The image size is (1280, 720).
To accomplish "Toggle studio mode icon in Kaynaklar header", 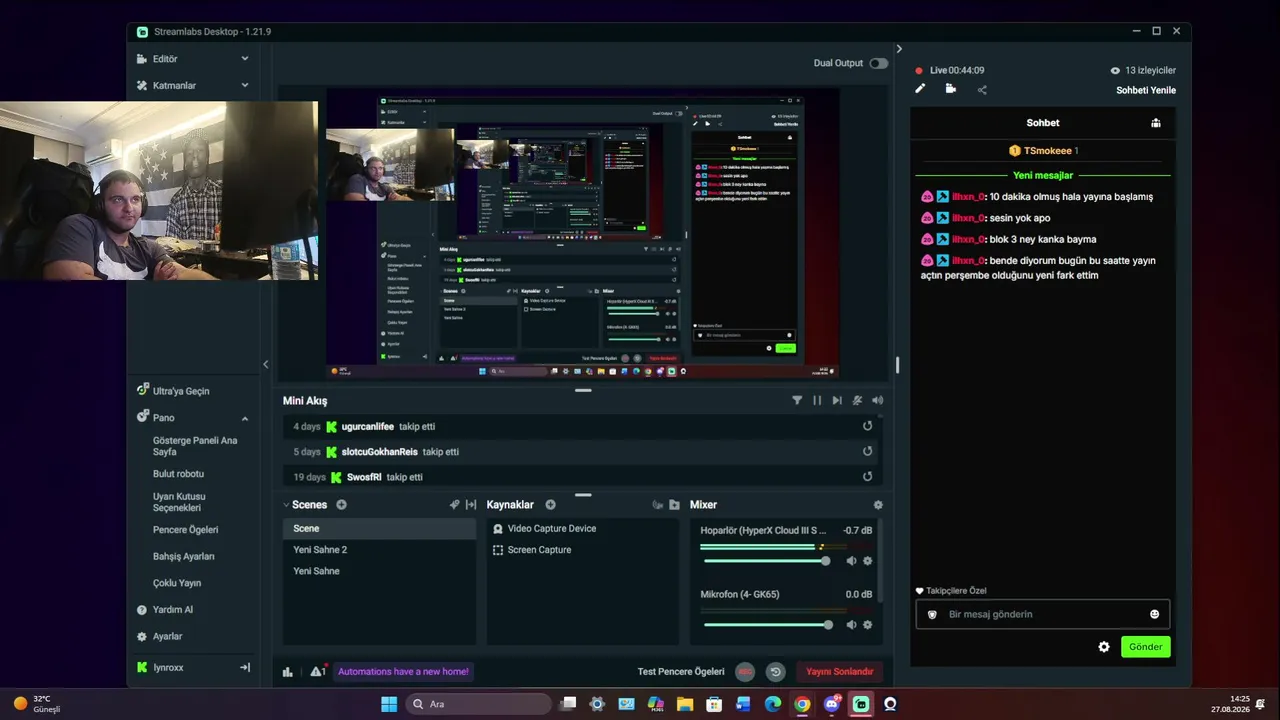I will 657,505.
